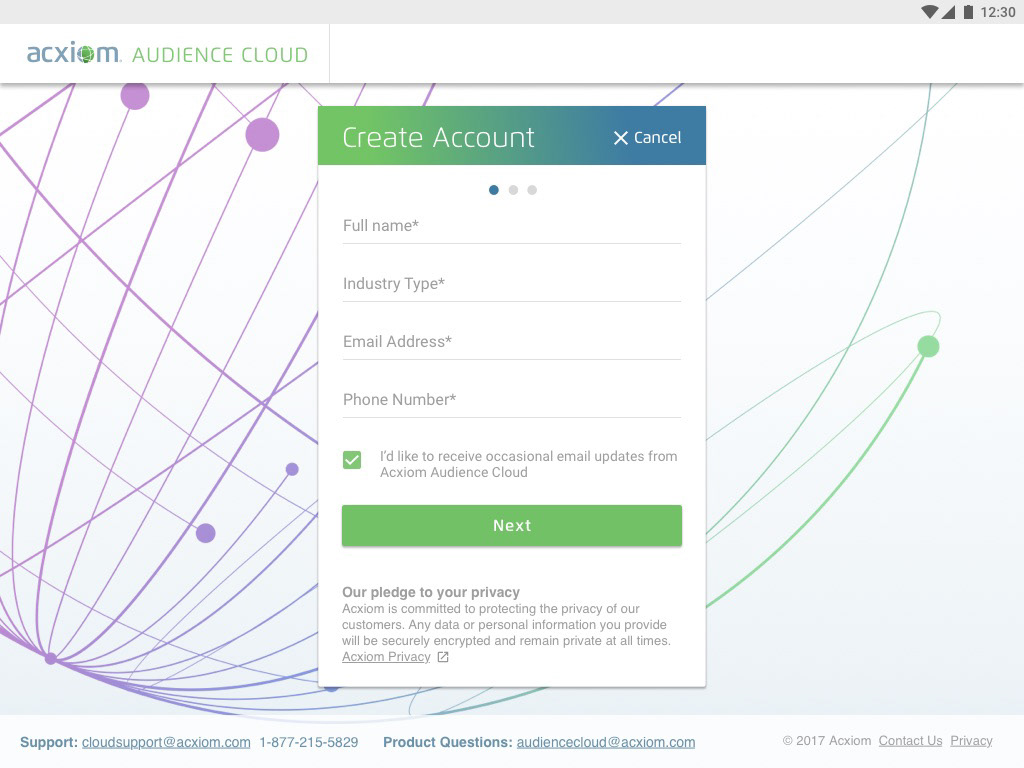Click the external link icon near Acxiom Privacy
The height and width of the screenshot is (768, 1024).
[x=443, y=657]
